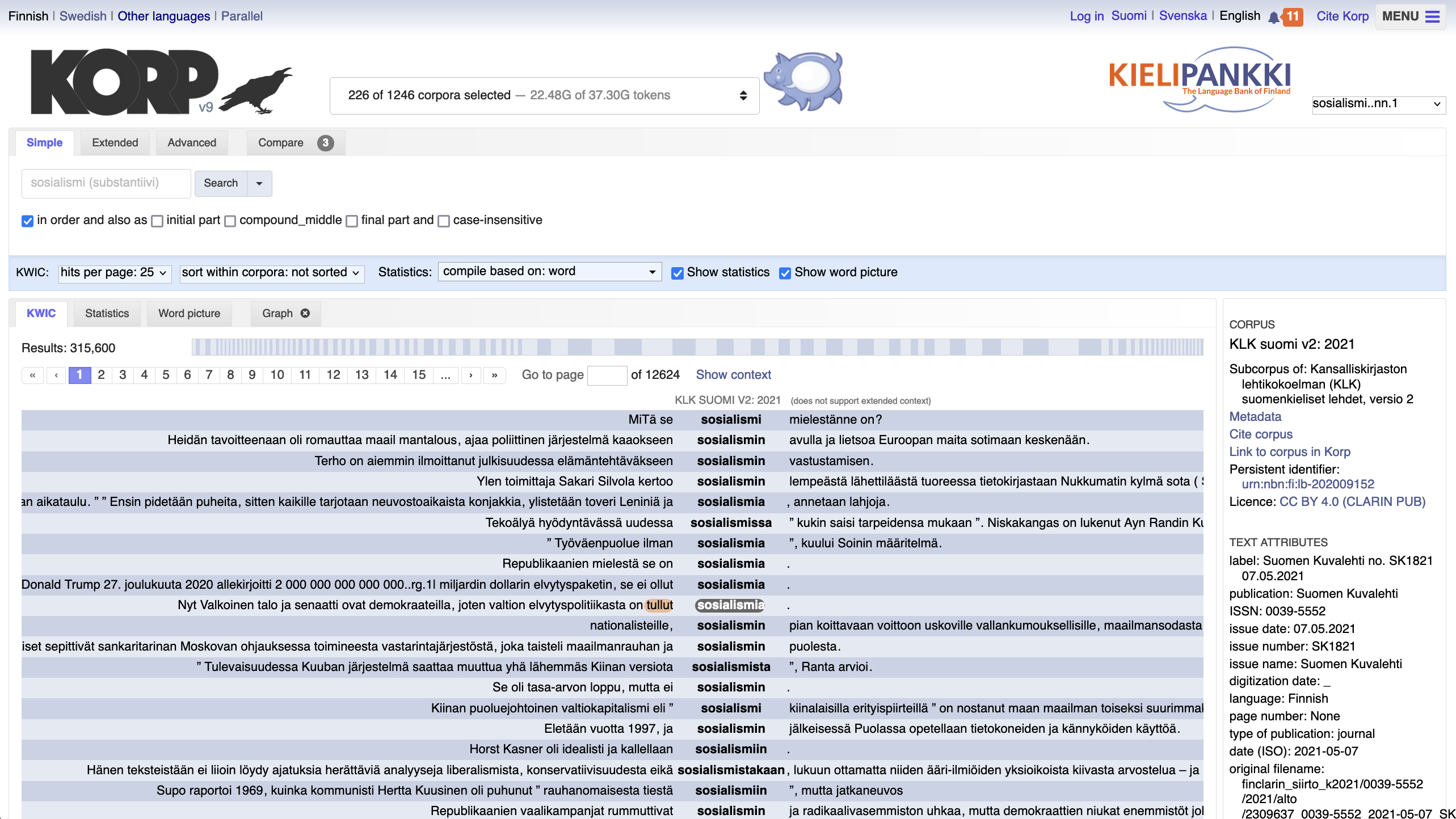Jump to the first results page
The width and height of the screenshot is (1456, 819).
(32, 375)
